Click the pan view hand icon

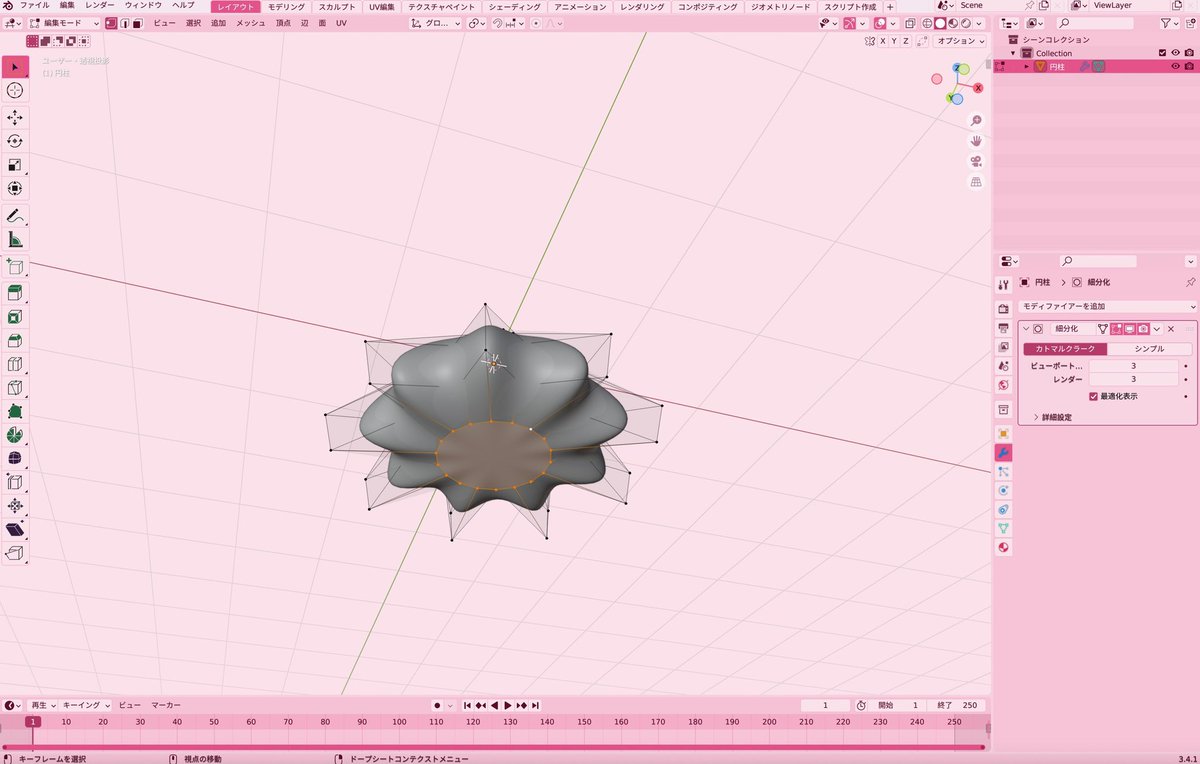pos(976,141)
